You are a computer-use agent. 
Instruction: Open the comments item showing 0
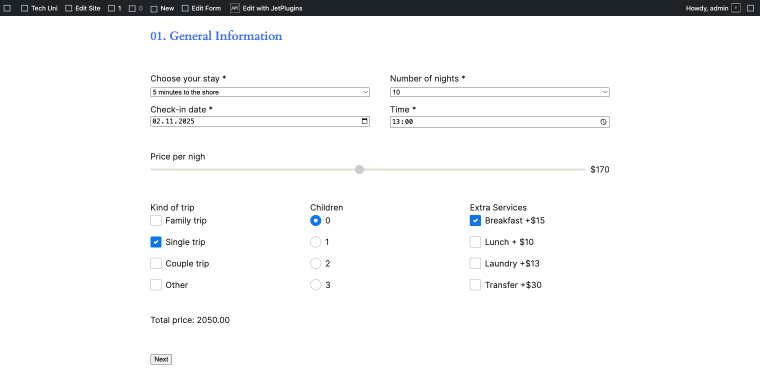(136, 8)
